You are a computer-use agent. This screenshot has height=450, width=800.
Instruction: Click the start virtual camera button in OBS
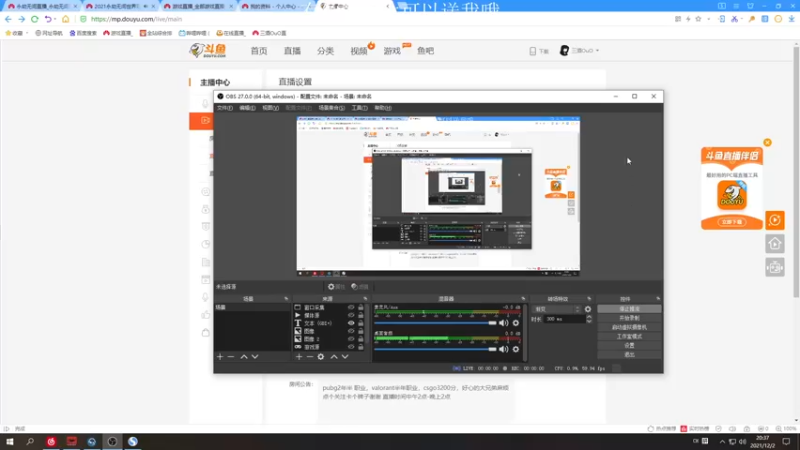pyautogui.click(x=629, y=327)
